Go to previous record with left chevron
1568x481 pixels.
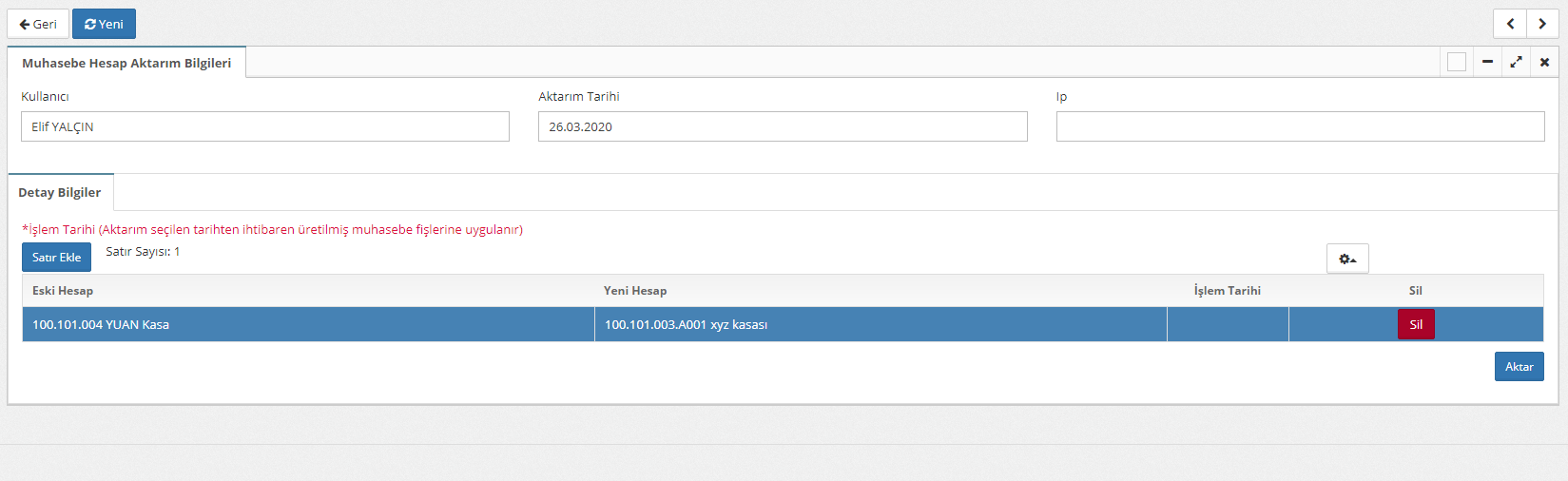(1510, 24)
